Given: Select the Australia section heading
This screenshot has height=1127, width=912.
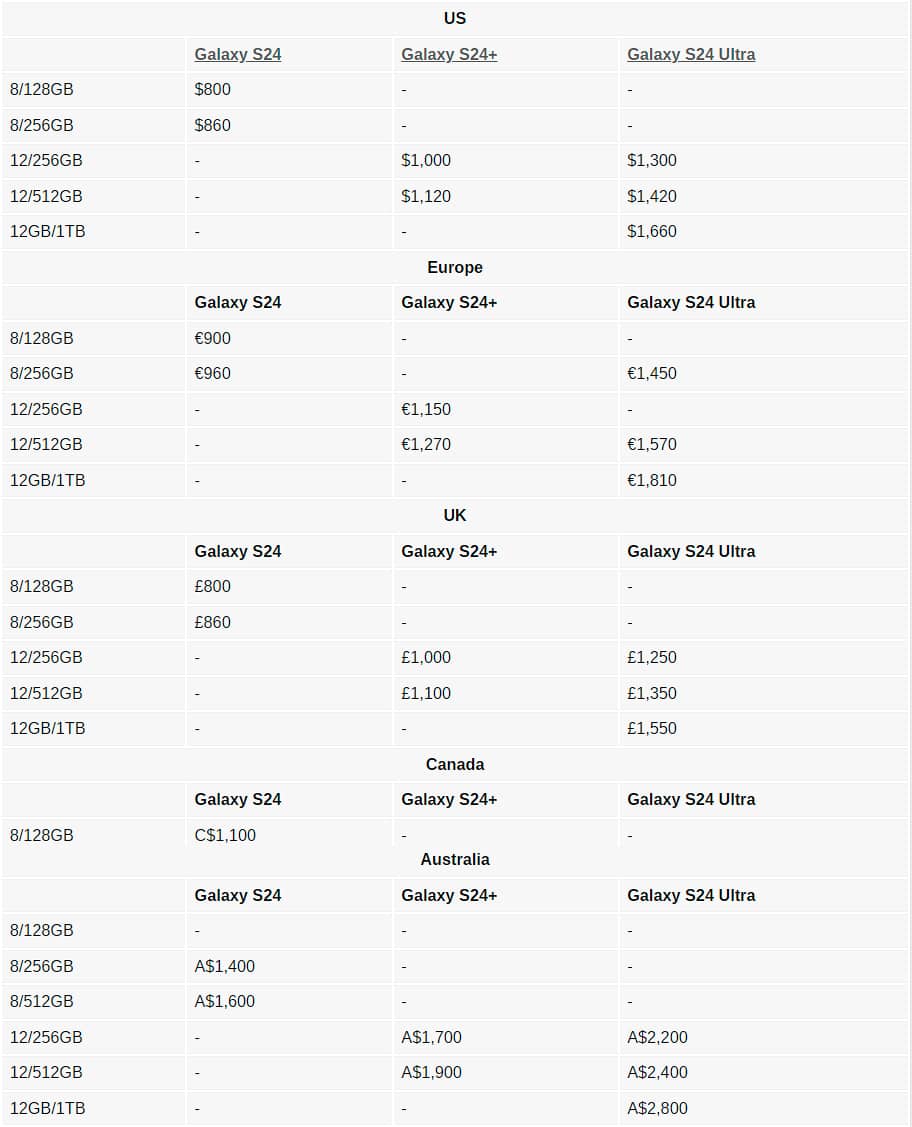Looking at the screenshot, I should [455, 859].
